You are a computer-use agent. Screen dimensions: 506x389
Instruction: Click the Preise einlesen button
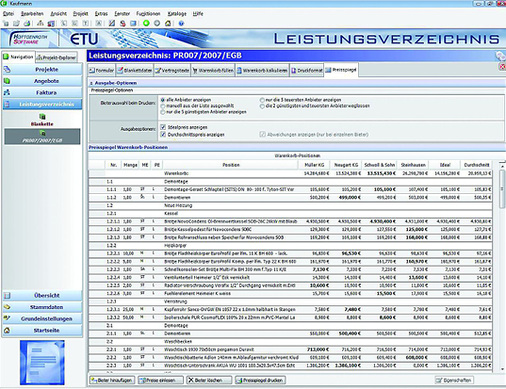click(x=161, y=380)
